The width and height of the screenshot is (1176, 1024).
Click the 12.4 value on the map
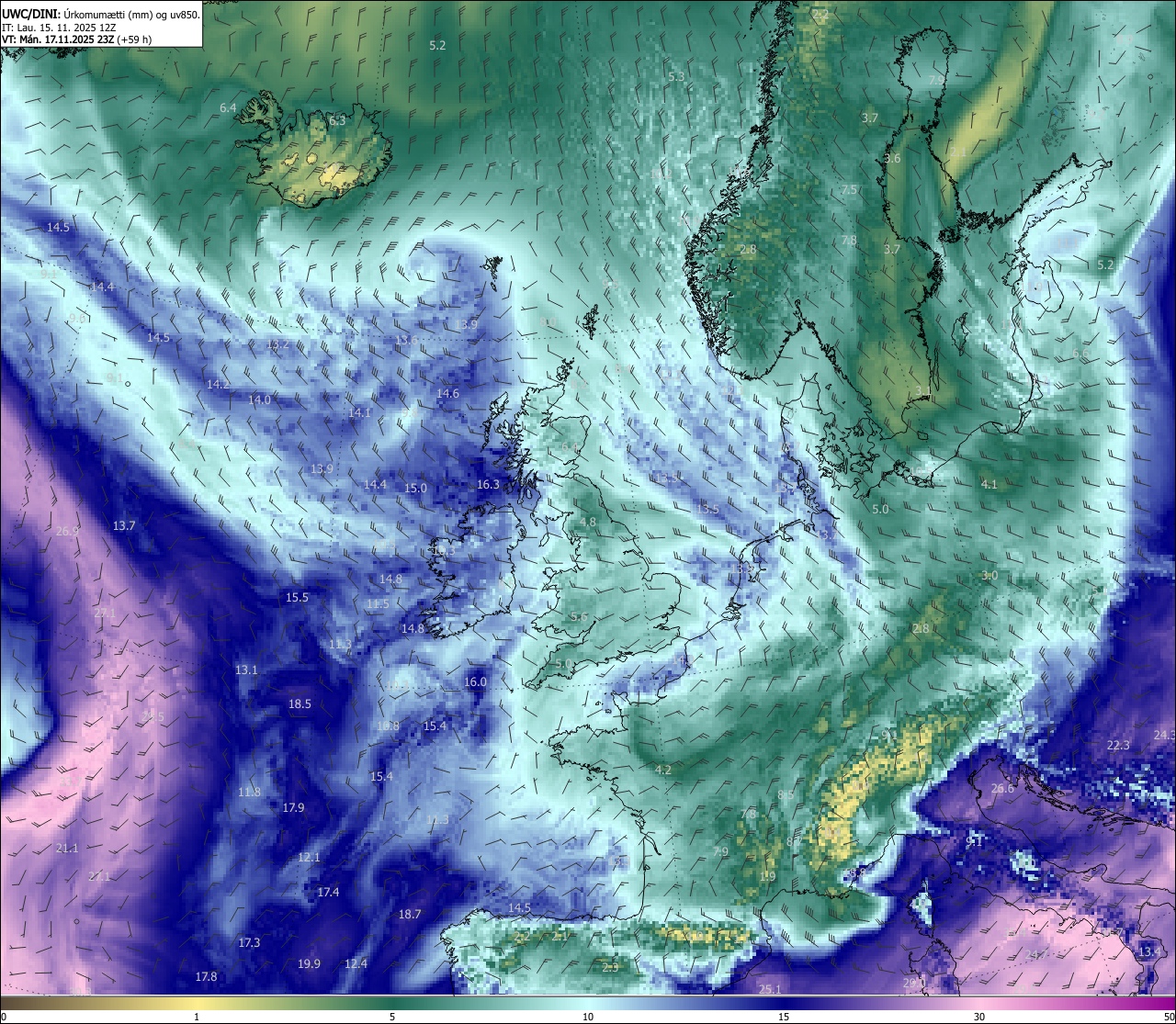[356, 964]
